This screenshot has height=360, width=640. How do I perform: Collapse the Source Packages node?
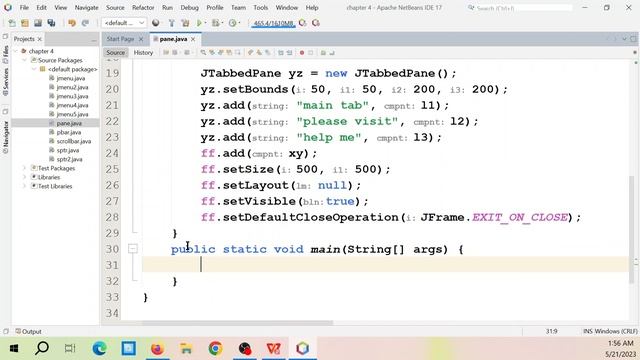click(24, 60)
